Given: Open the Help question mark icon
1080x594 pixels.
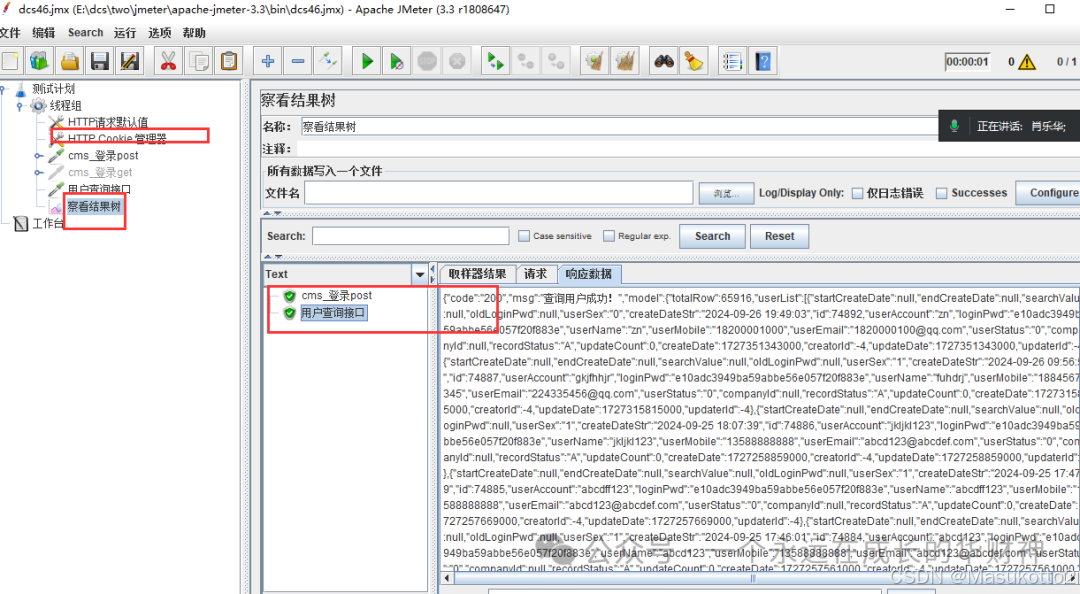Looking at the screenshot, I should pos(763,61).
